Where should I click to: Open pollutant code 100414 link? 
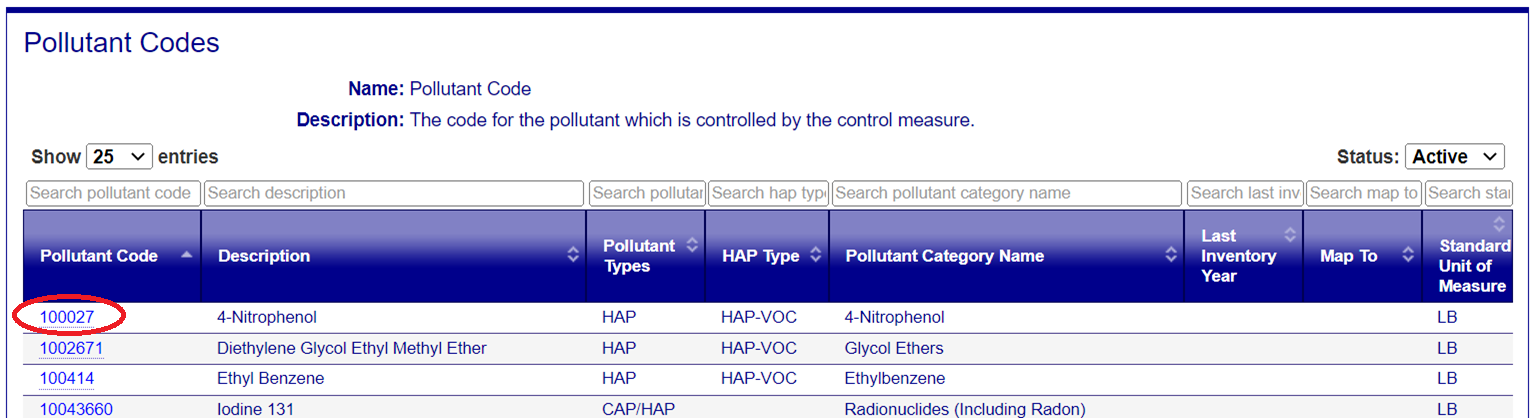tap(67, 379)
